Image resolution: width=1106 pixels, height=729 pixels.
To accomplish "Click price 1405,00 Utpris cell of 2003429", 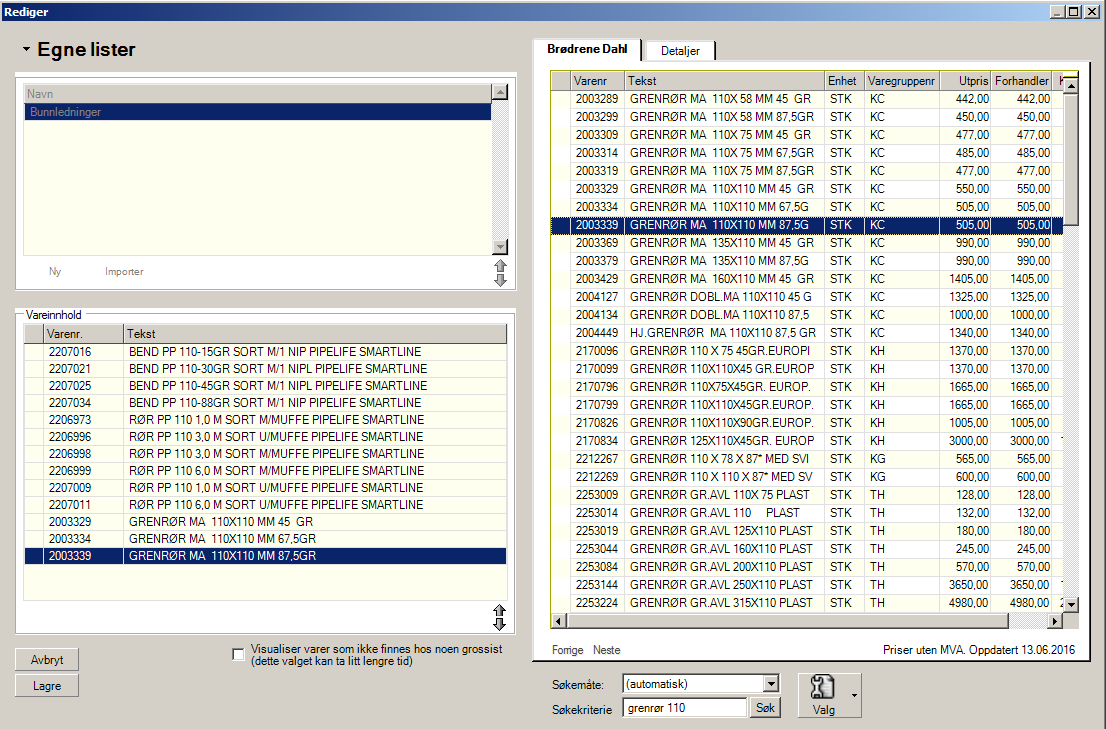I will 965,278.
